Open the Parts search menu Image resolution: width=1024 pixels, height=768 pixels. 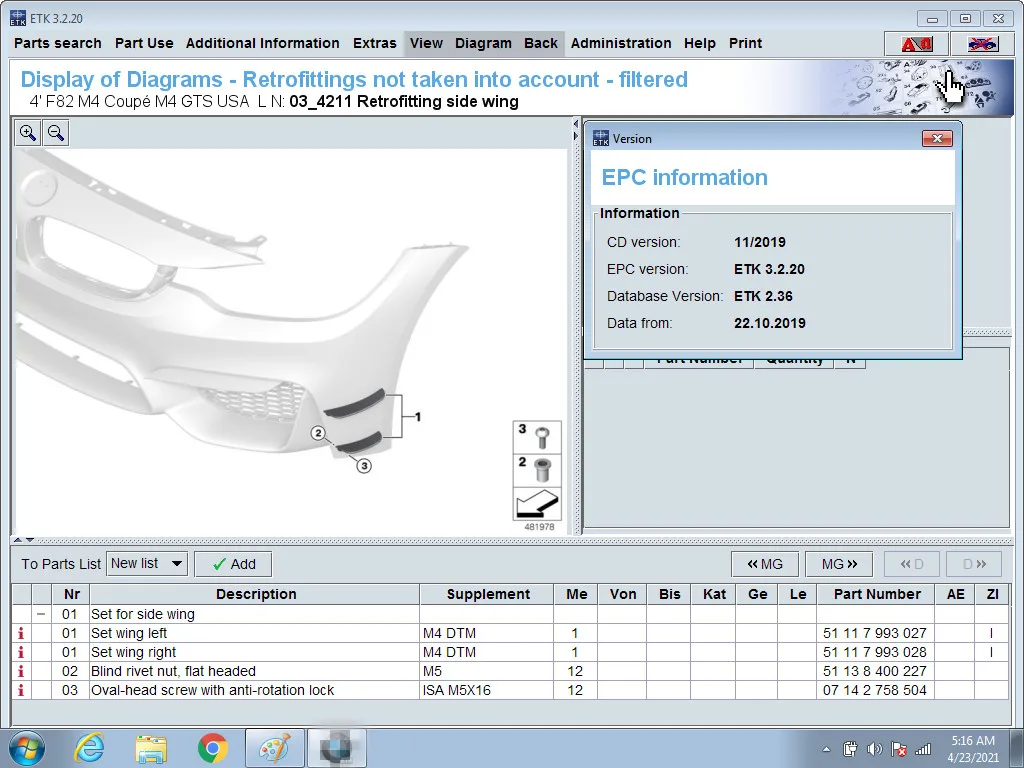(x=57, y=43)
